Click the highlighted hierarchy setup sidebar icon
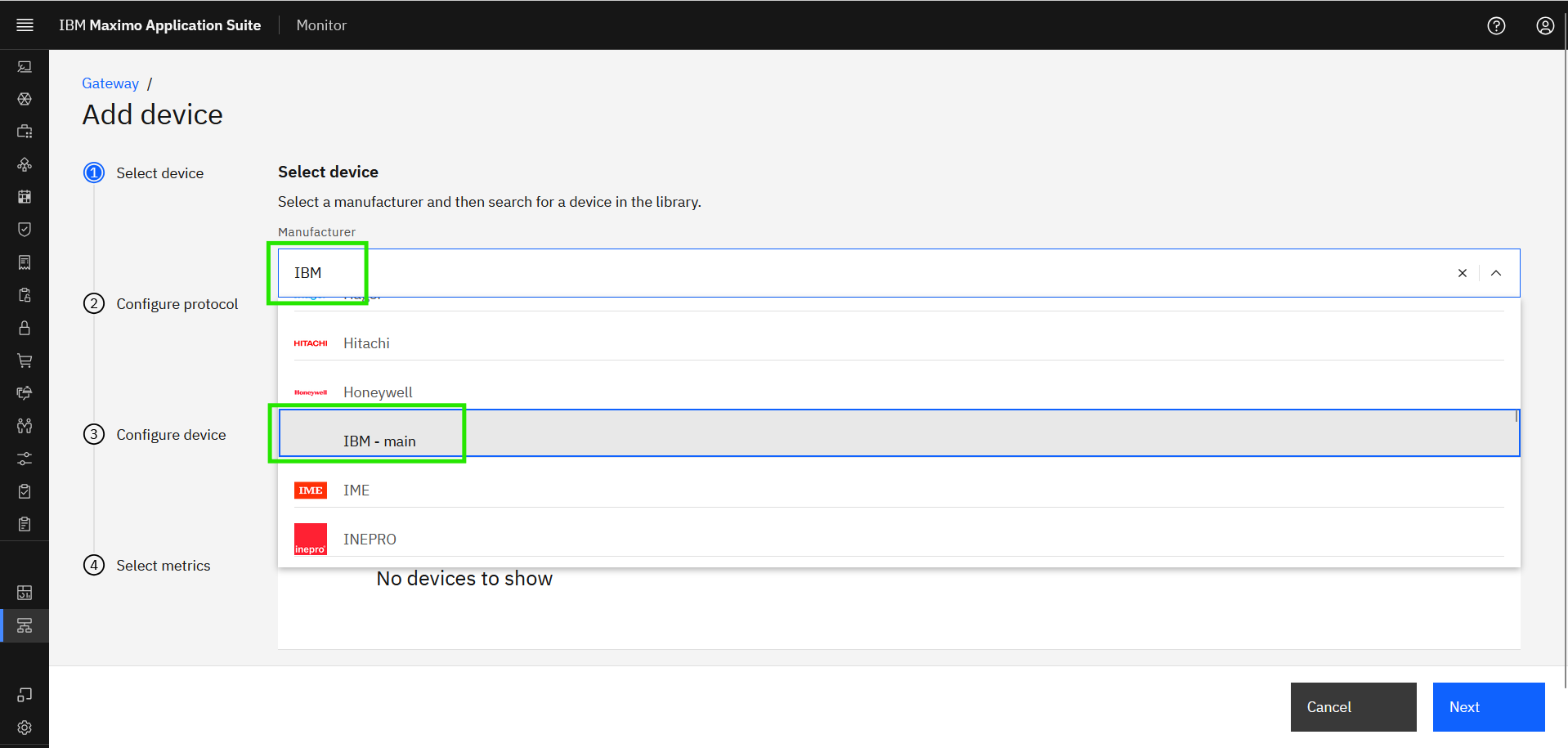This screenshot has height=748, width=1568. click(25, 625)
